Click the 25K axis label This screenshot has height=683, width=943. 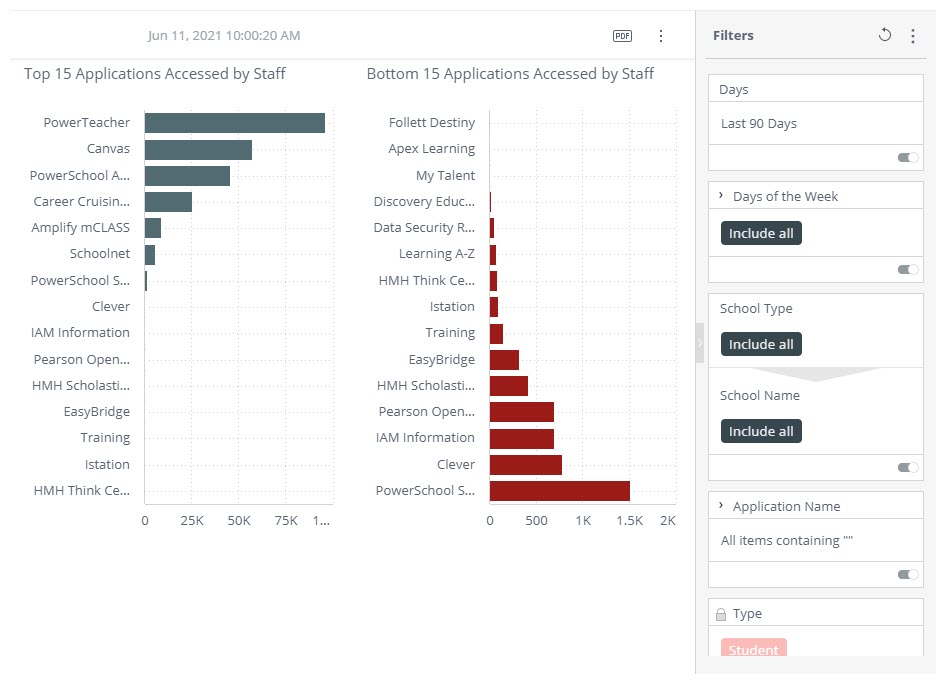pos(192,521)
